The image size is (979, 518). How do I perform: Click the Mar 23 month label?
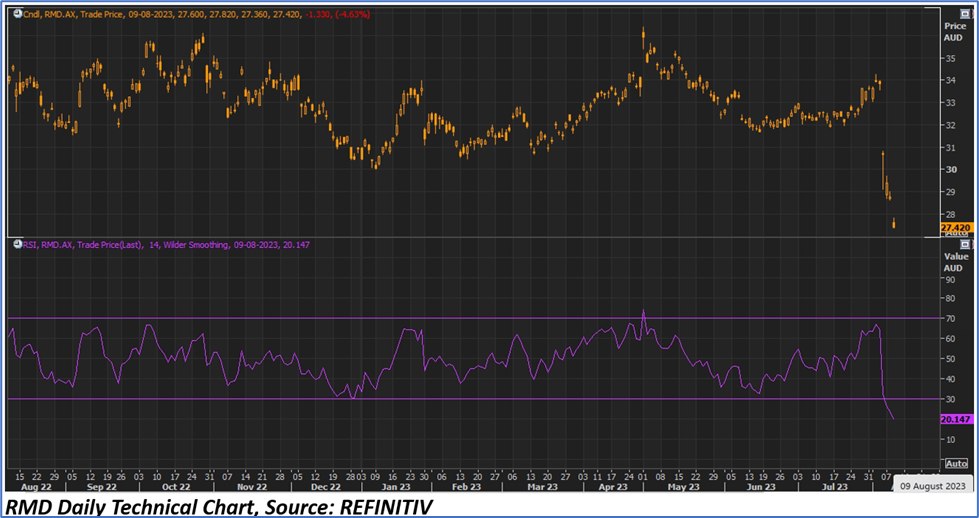click(543, 487)
